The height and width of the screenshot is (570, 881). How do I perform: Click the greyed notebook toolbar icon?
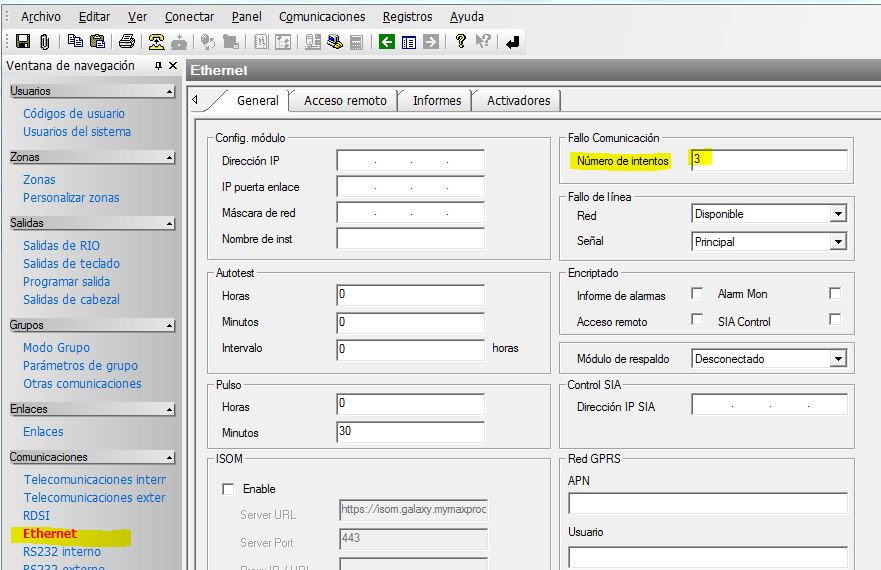click(261, 42)
